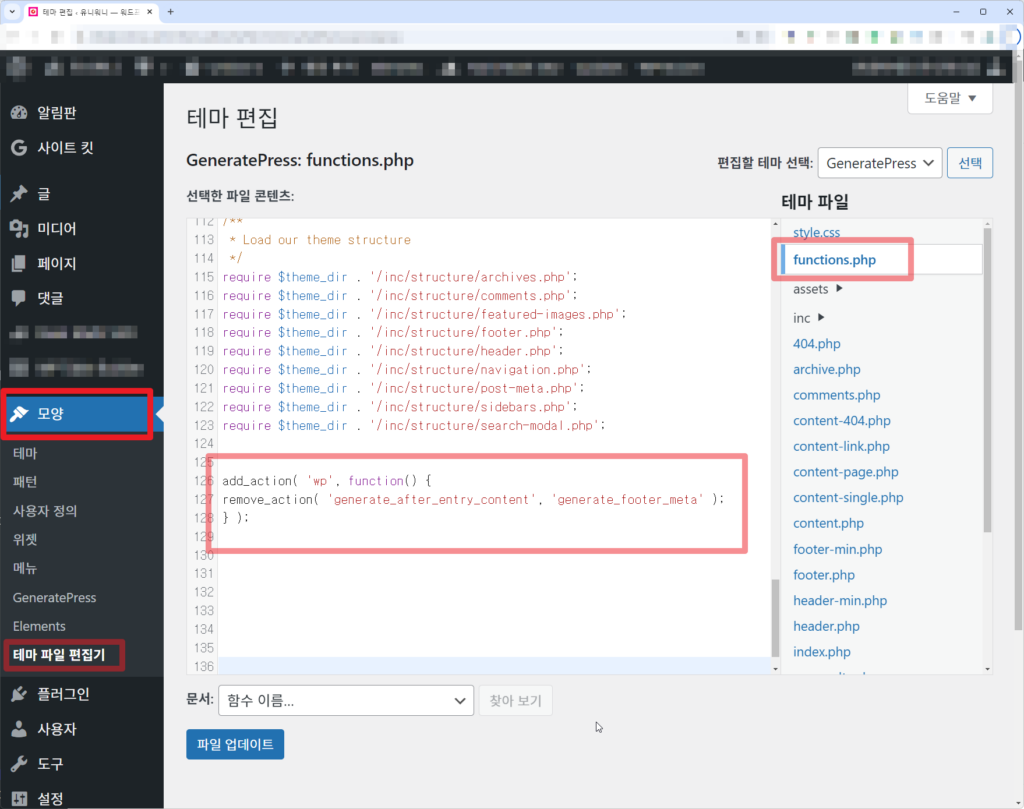The width and height of the screenshot is (1024, 809).
Task: Open content-404.php theme file
Action: pos(842,420)
